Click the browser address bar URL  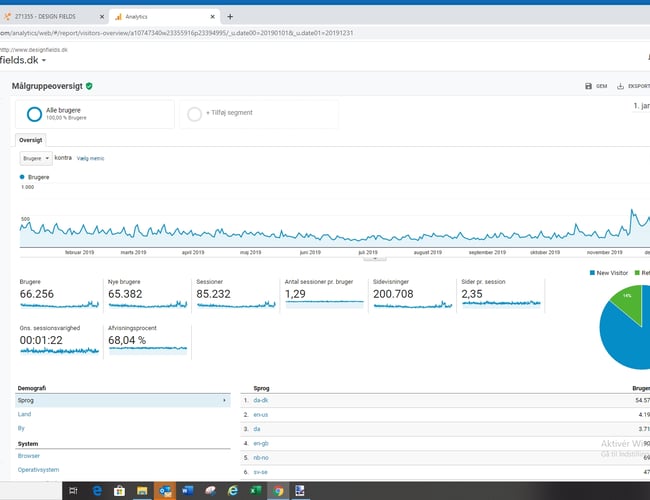point(200,33)
